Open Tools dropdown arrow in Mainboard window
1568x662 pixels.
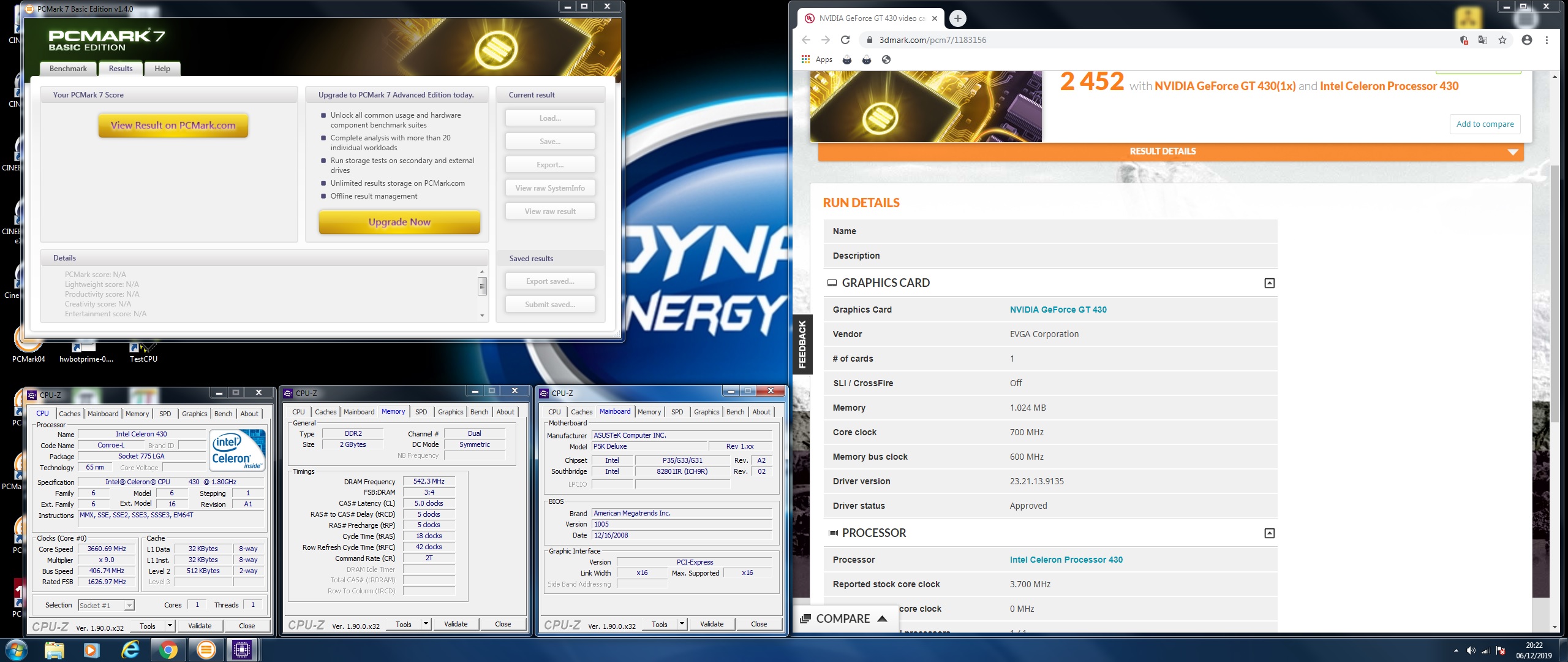[682, 624]
